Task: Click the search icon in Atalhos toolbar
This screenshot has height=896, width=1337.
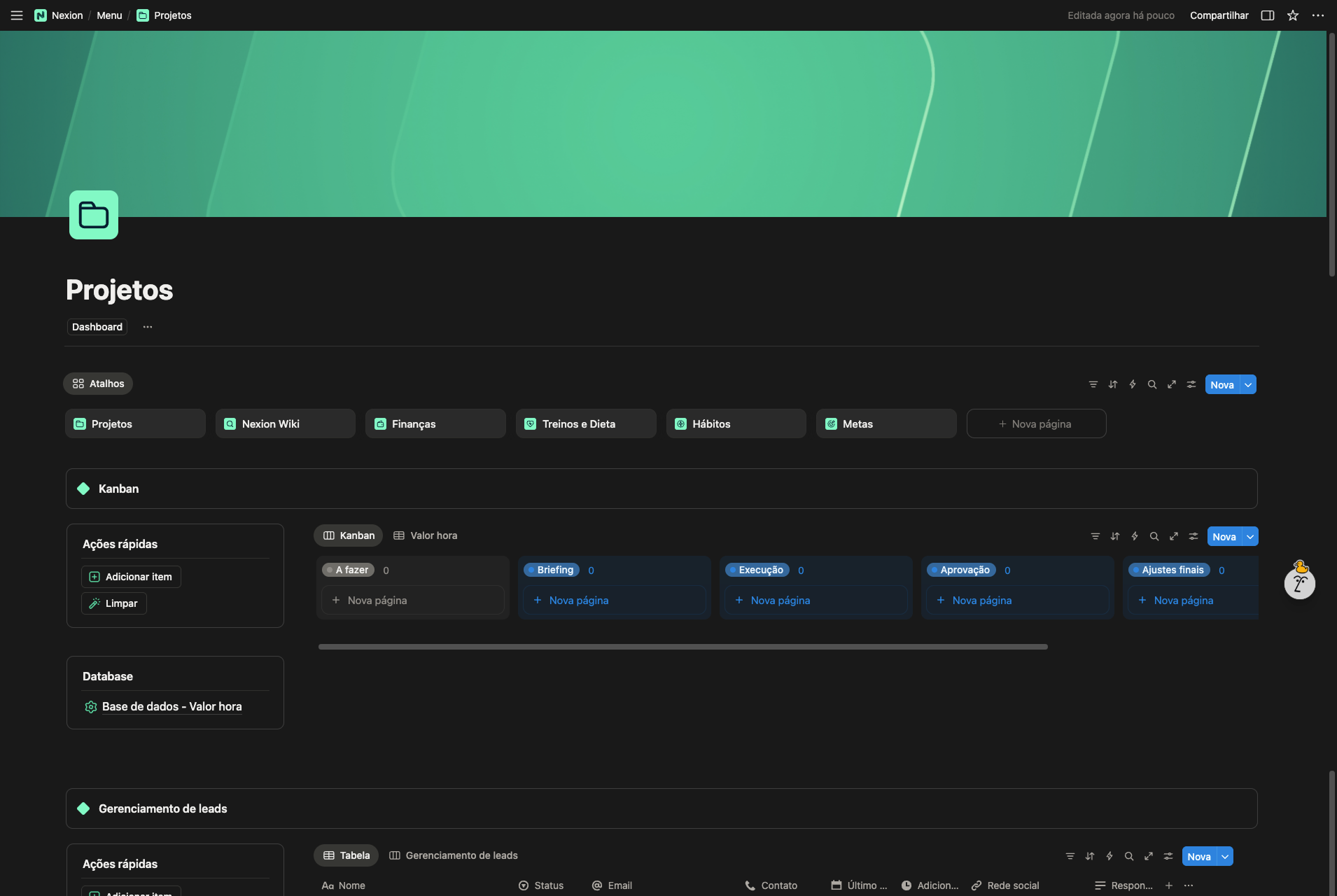Action: (1152, 384)
